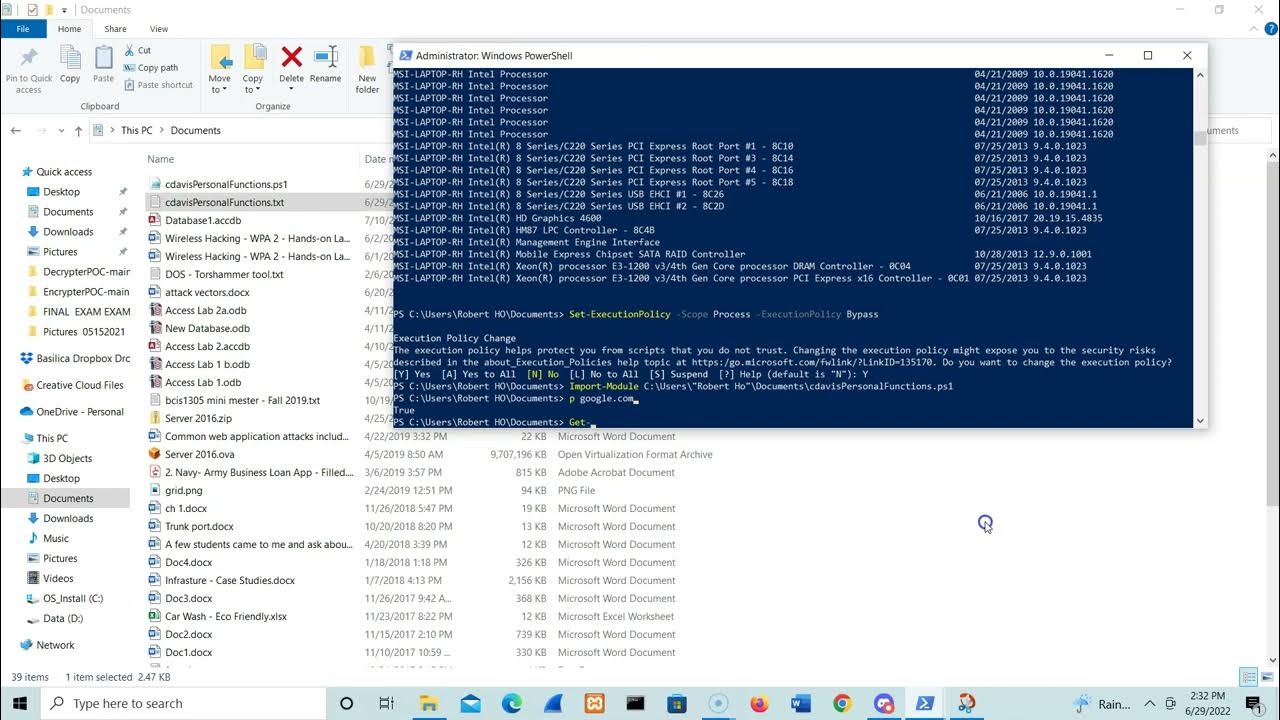Create a New folder from the ribbon
Viewport: 1280px width, 720px height.
click(x=367, y=68)
